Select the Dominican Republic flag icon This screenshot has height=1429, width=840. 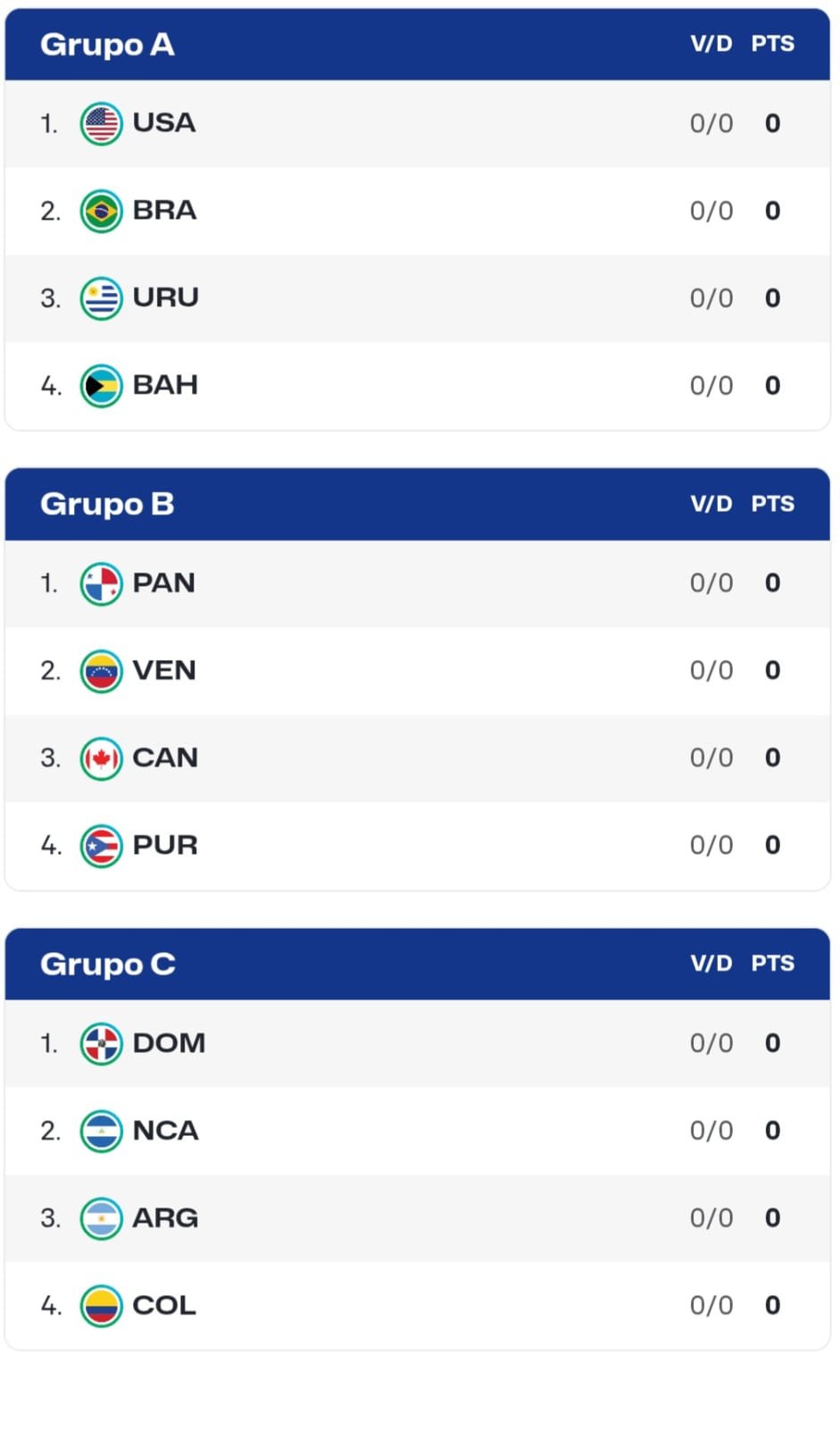(101, 1044)
